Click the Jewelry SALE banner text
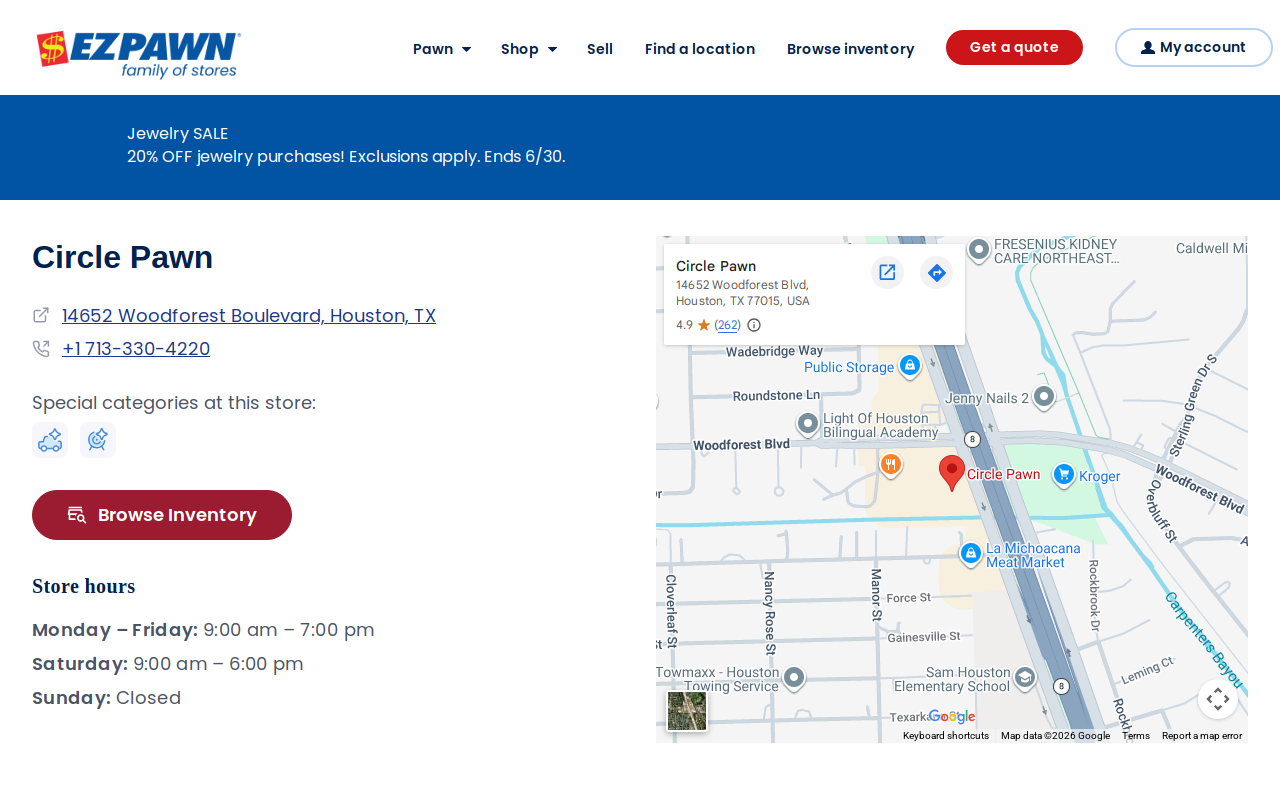 178,134
